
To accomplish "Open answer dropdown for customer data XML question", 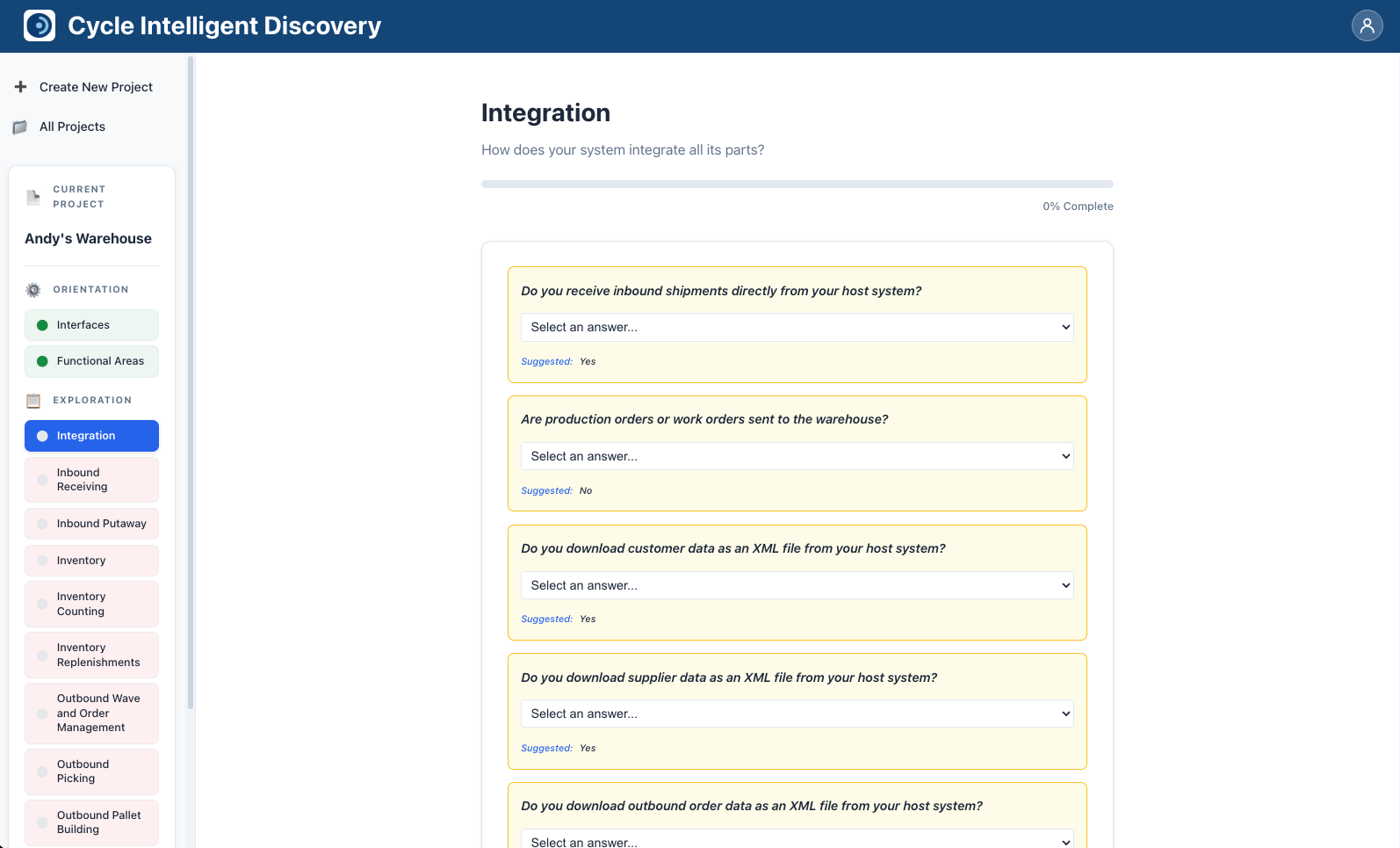I will [x=797, y=585].
